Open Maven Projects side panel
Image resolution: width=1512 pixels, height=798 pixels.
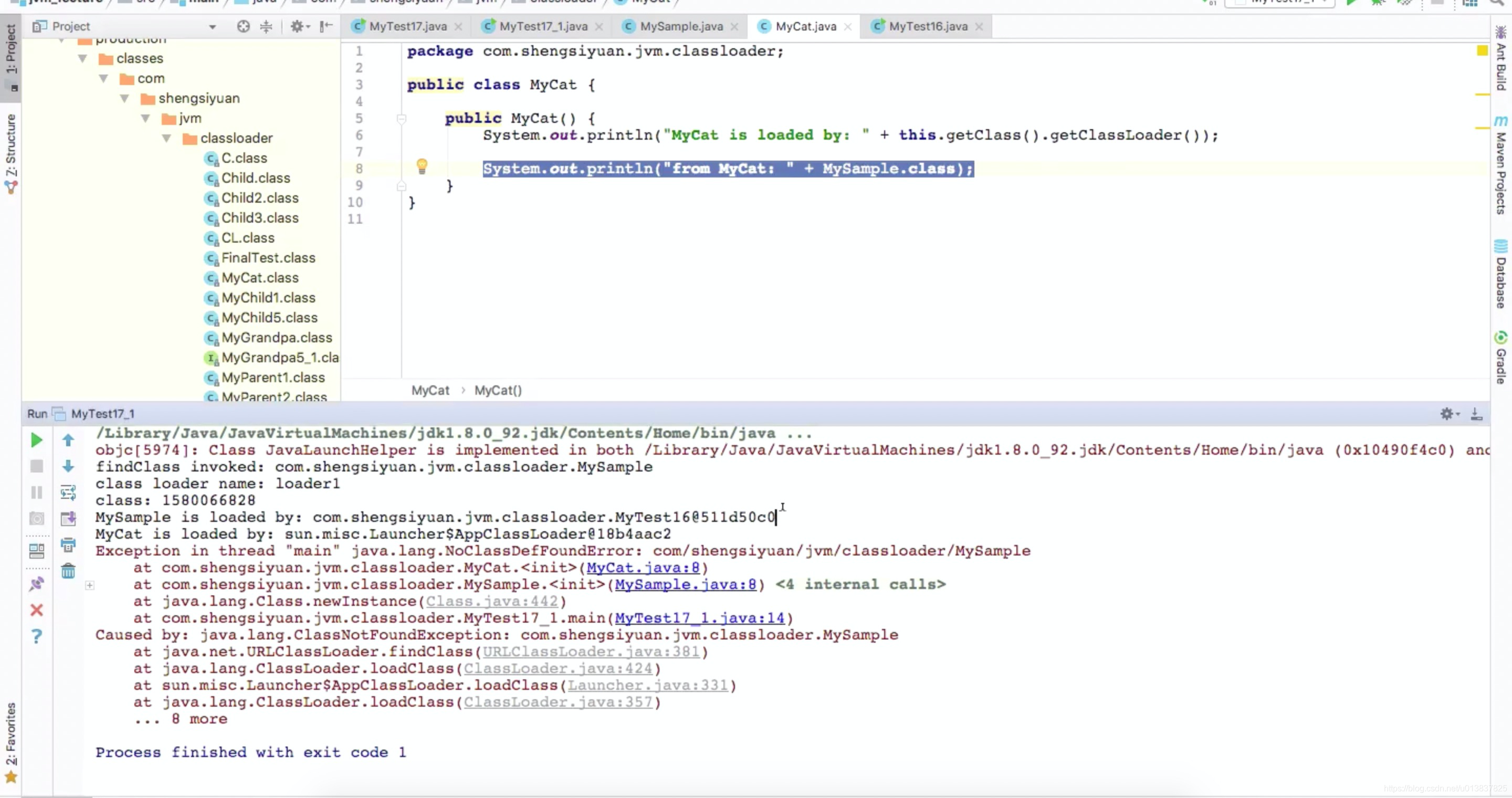(1501, 165)
